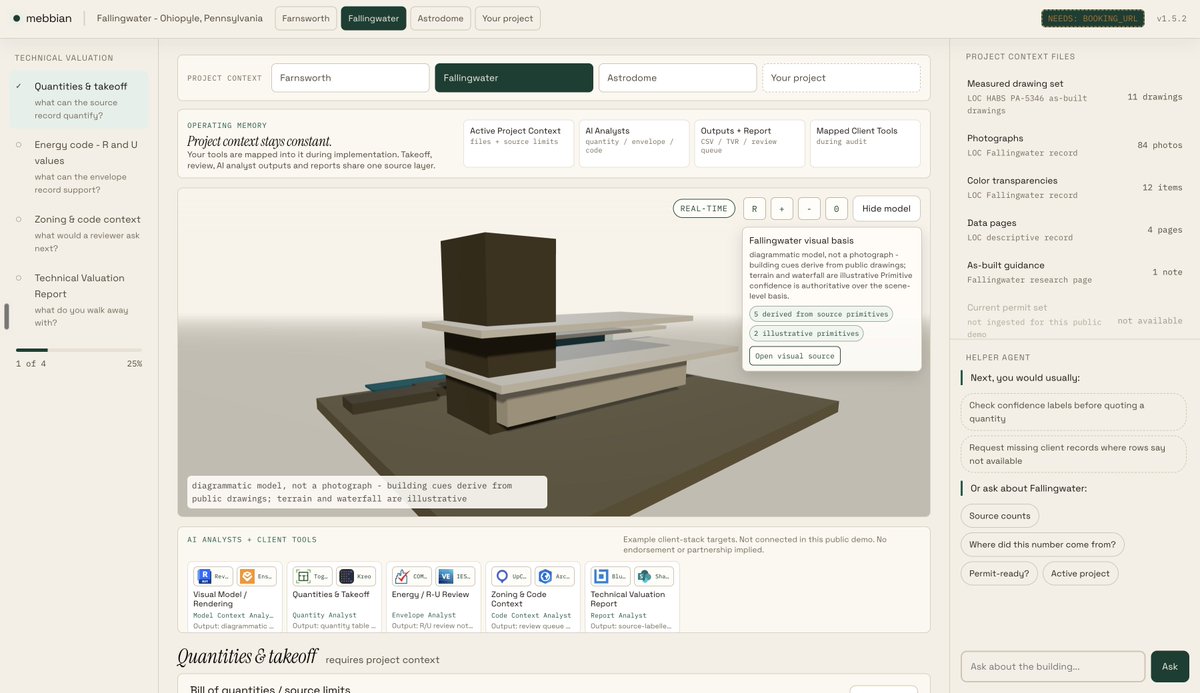Ask Where did this number come from?
Image resolution: width=1200 pixels, height=693 pixels.
pyautogui.click(x=1043, y=545)
